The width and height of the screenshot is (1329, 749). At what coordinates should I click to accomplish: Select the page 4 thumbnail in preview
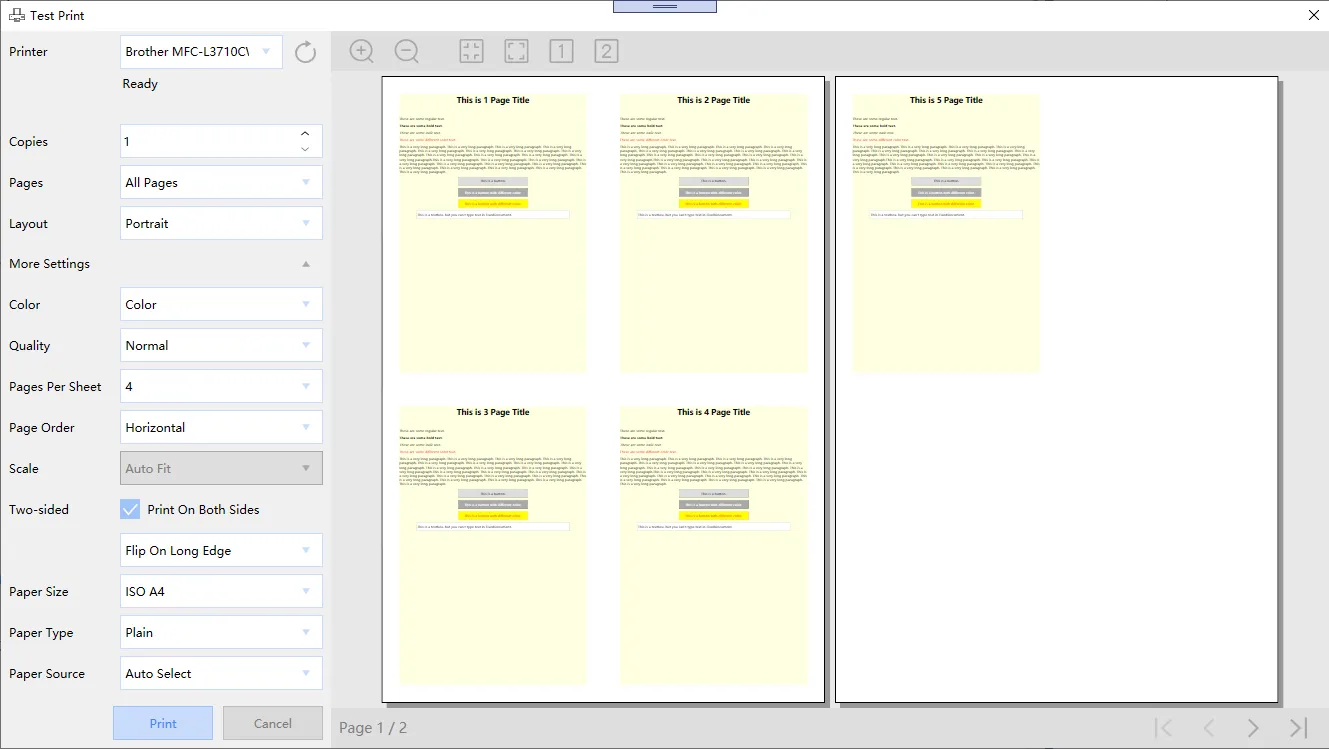pyautogui.click(x=714, y=545)
